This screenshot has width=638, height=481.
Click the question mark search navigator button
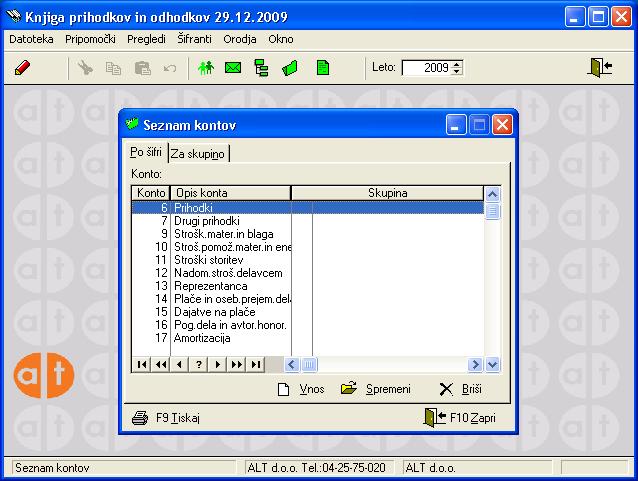[x=199, y=364]
